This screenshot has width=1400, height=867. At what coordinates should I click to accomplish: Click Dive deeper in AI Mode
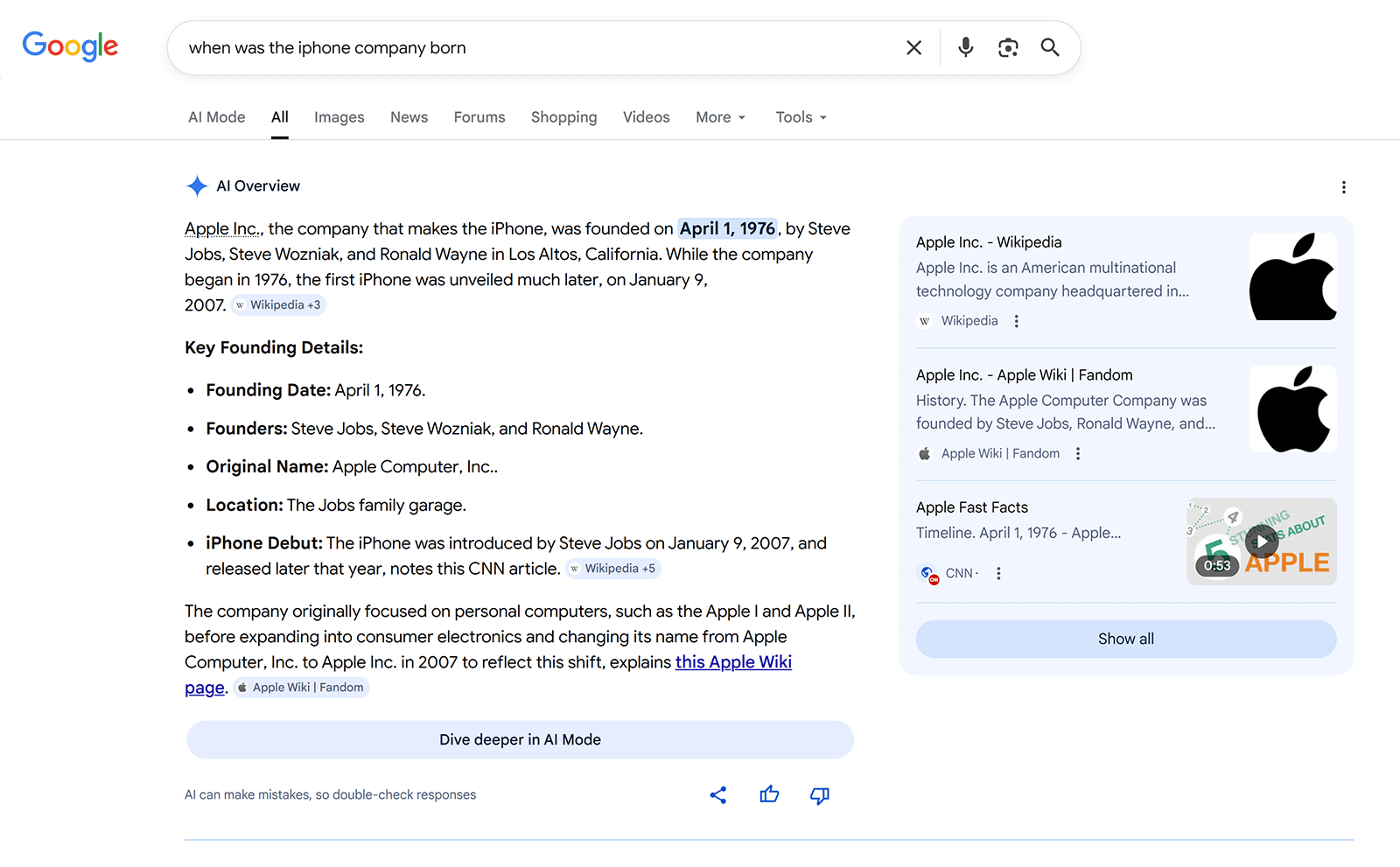pos(520,739)
